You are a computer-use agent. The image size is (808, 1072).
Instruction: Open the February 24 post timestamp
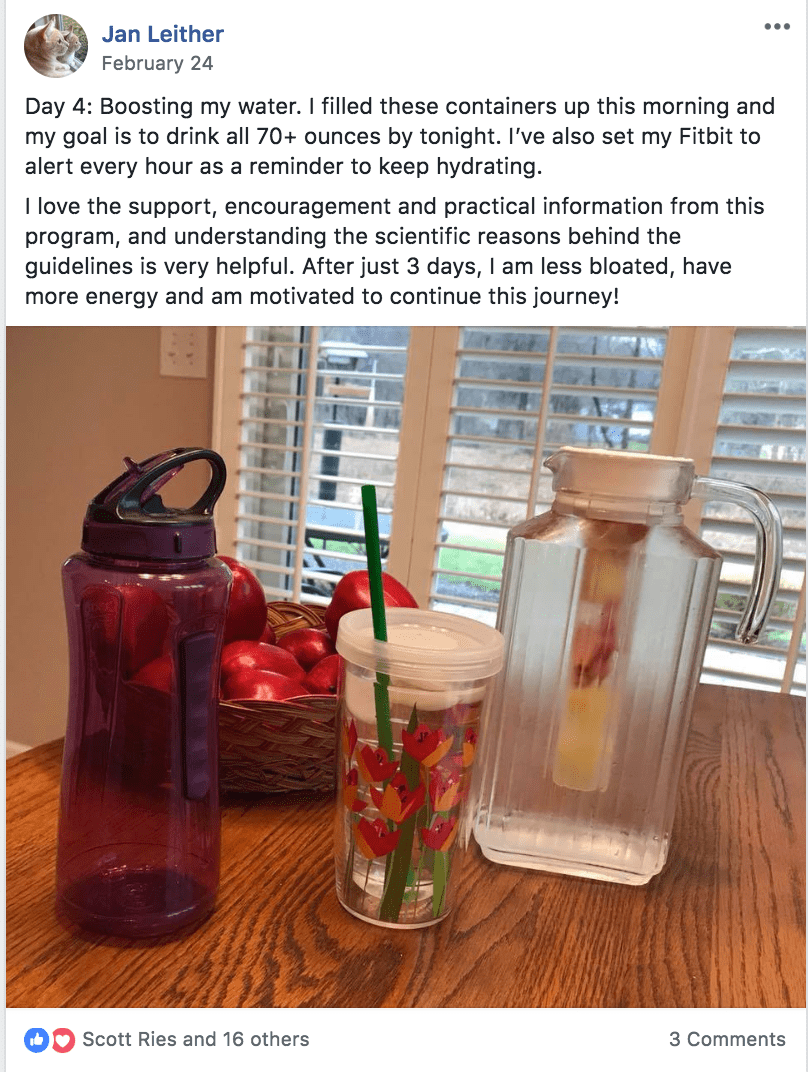(x=157, y=64)
